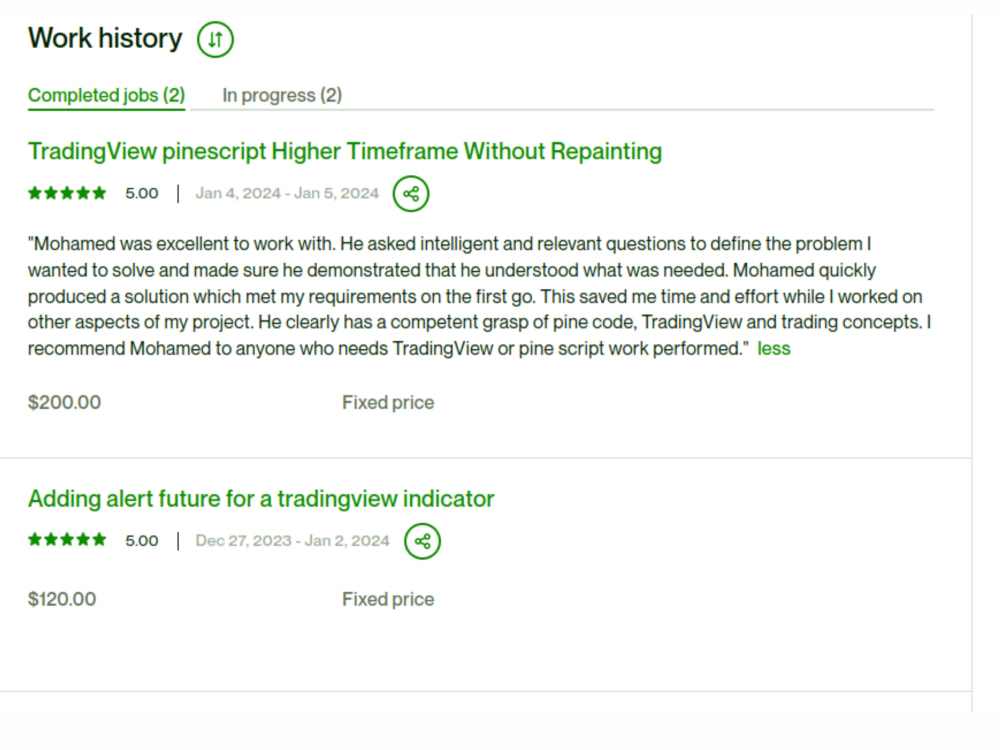Image resolution: width=1000 pixels, height=750 pixels.
Task: Select the $200.00 price label
Action: 64,402
